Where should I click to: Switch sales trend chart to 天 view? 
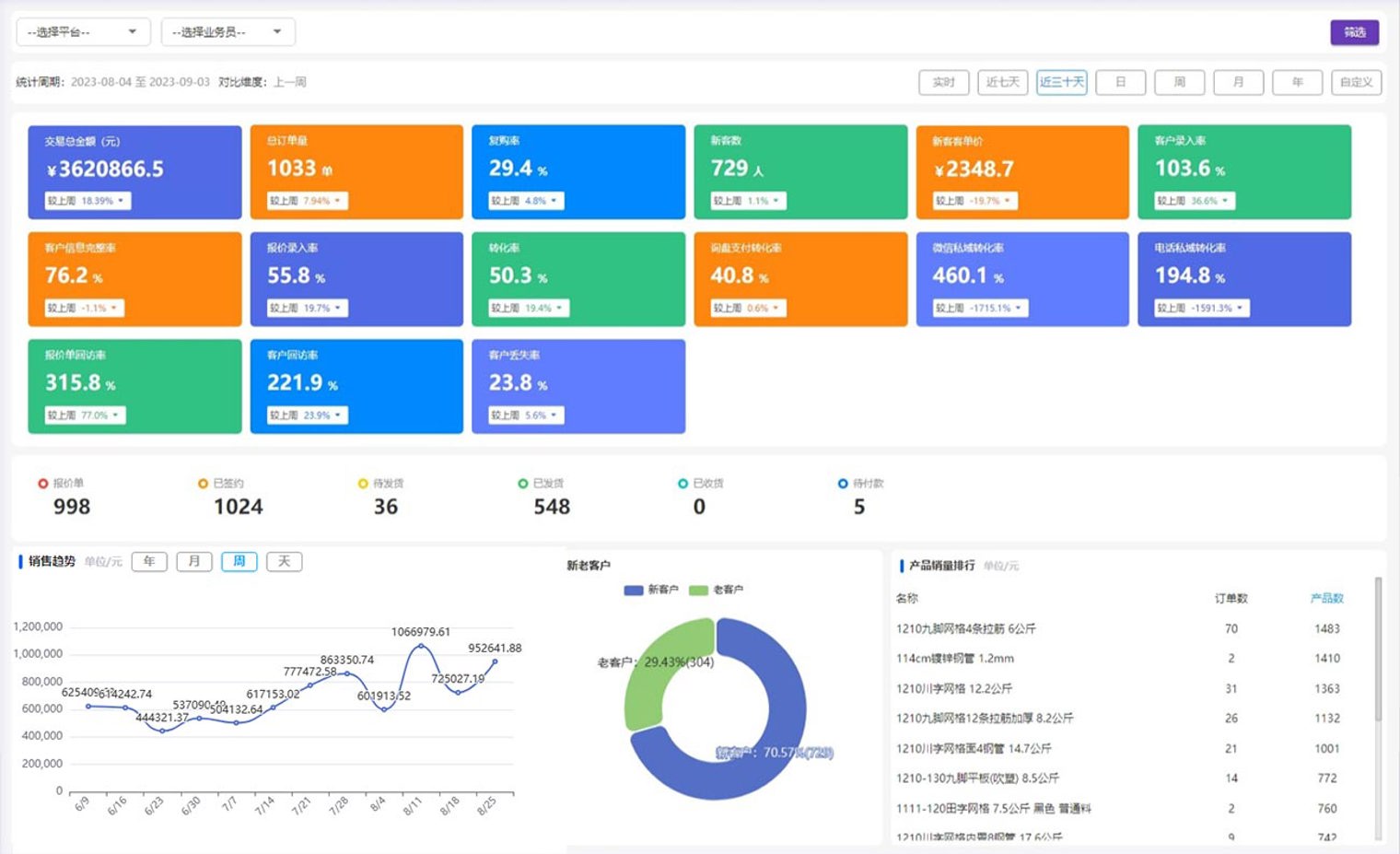pos(284,561)
